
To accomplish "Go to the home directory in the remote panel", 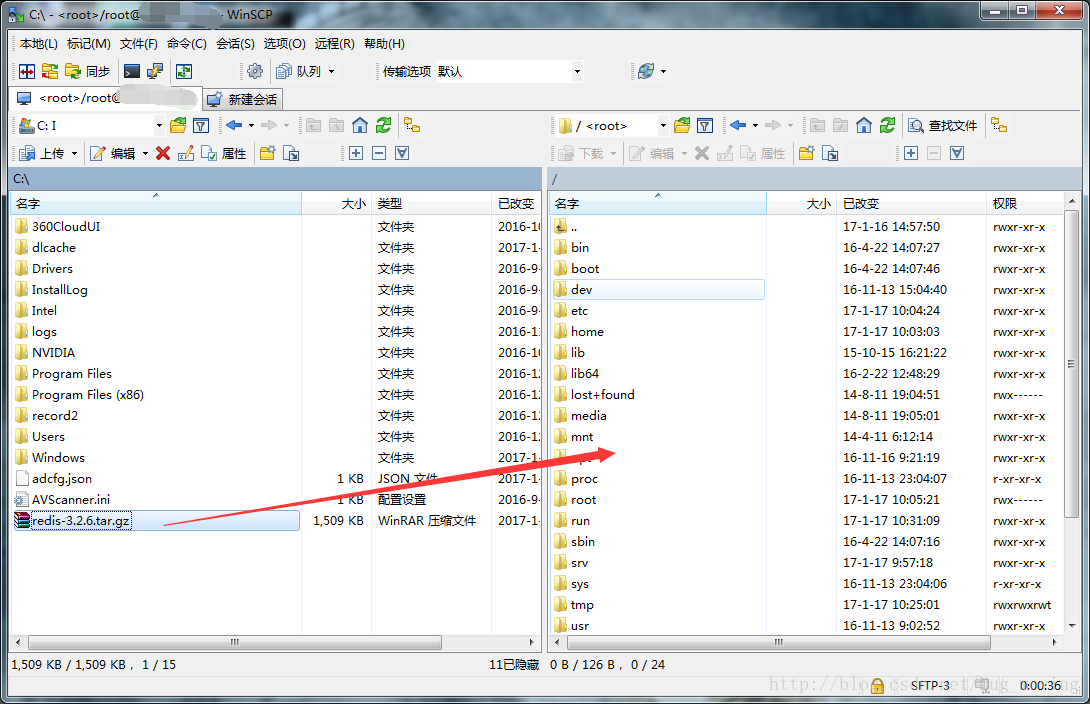I will click(864, 125).
